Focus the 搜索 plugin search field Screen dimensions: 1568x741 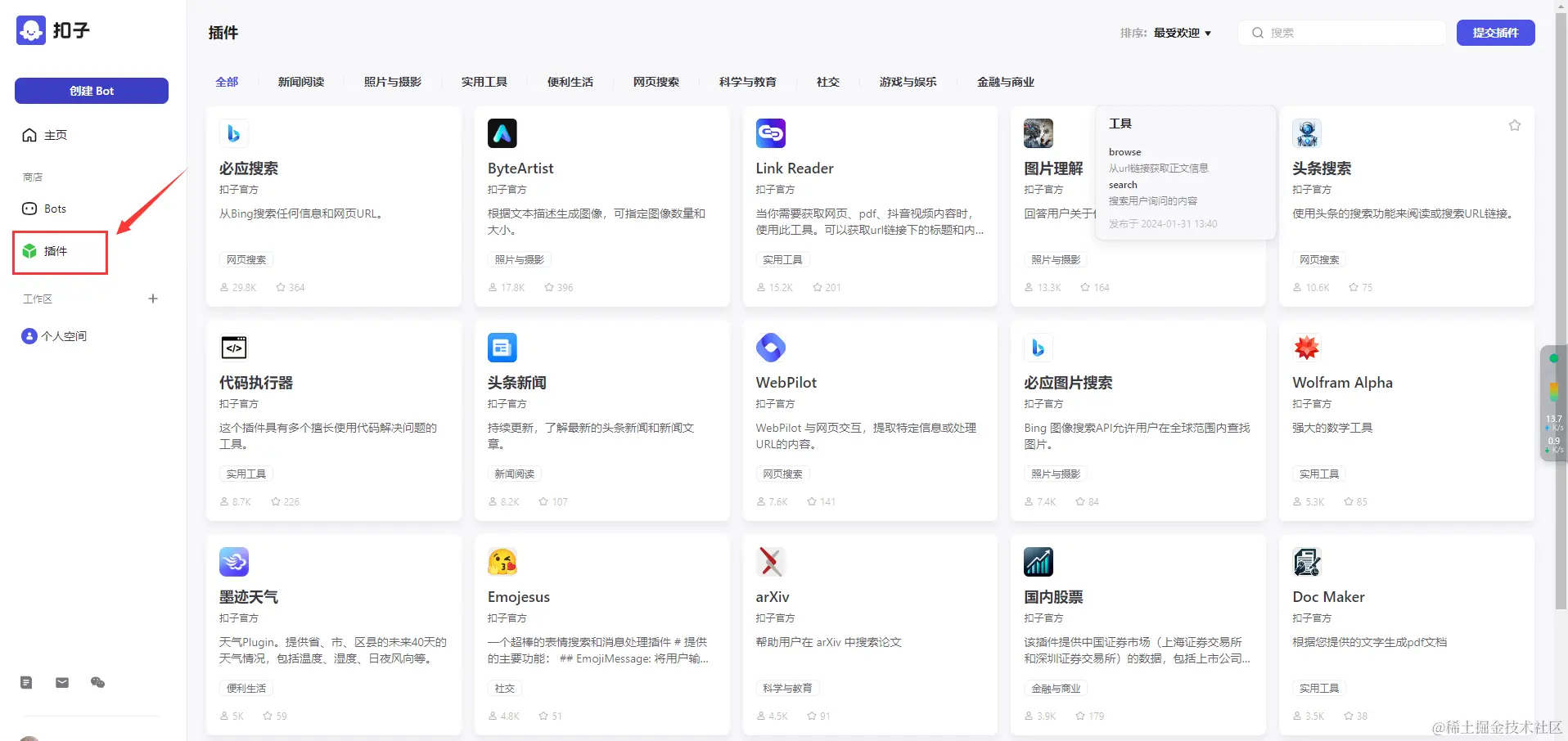(x=1342, y=33)
